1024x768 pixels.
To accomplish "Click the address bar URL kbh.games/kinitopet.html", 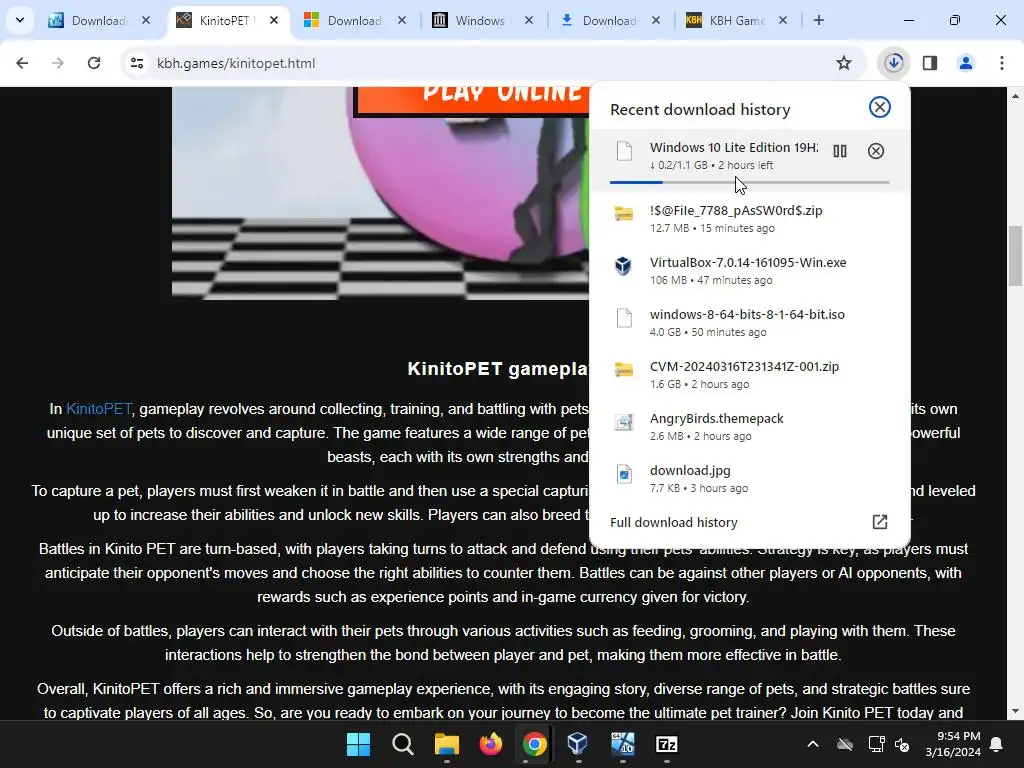I will tap(236, 63).
